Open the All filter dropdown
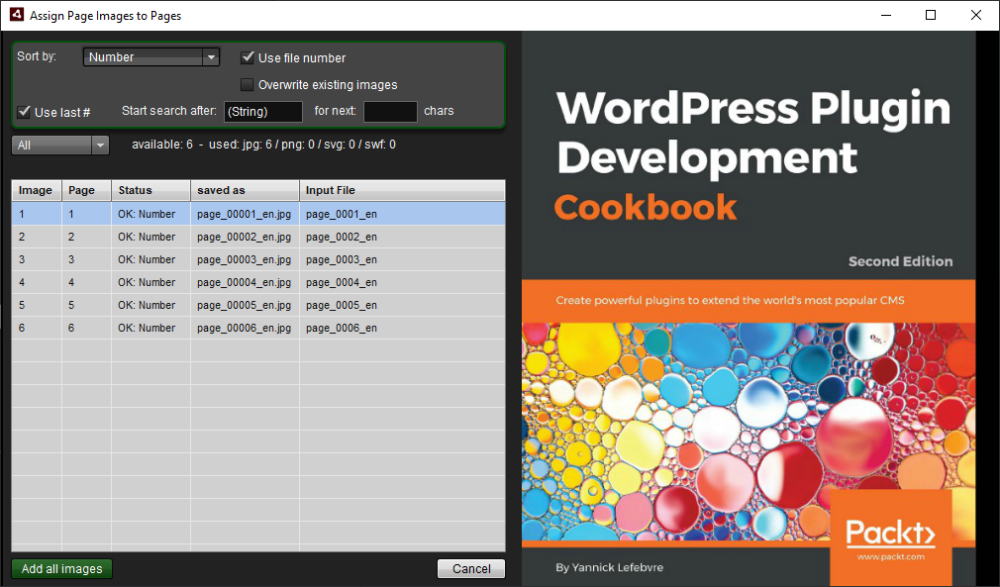Image resolution: width=1000 pixels, height=587 pixels. [60, 145]
